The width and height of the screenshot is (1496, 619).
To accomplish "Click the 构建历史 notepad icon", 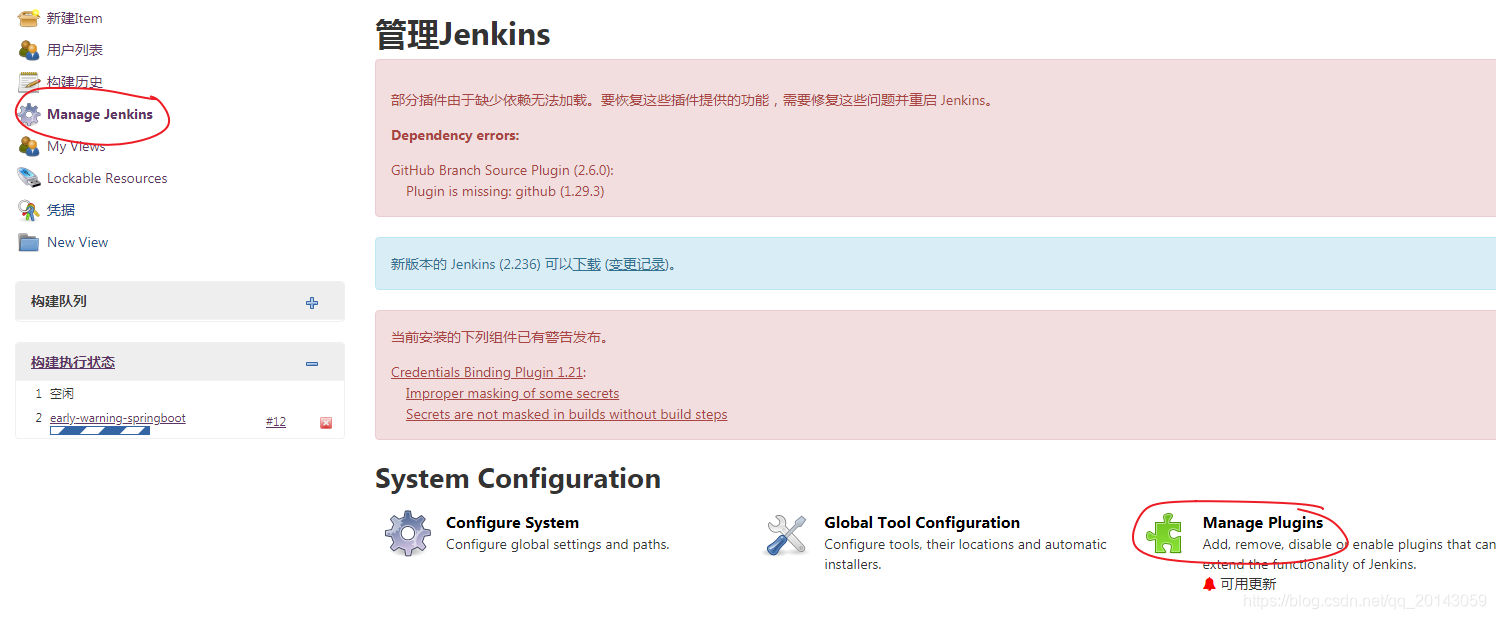I will click(29, 82).
